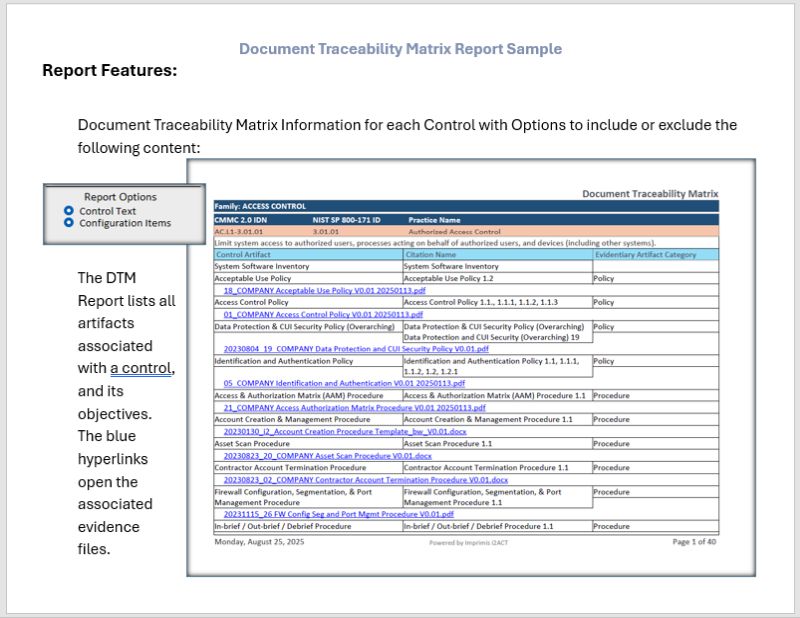Image resolution: width=800 pixels, height=618 pixels.
Task: Open the COMPANY Asset Scan Procedure docx link
Action: [328, 456]
